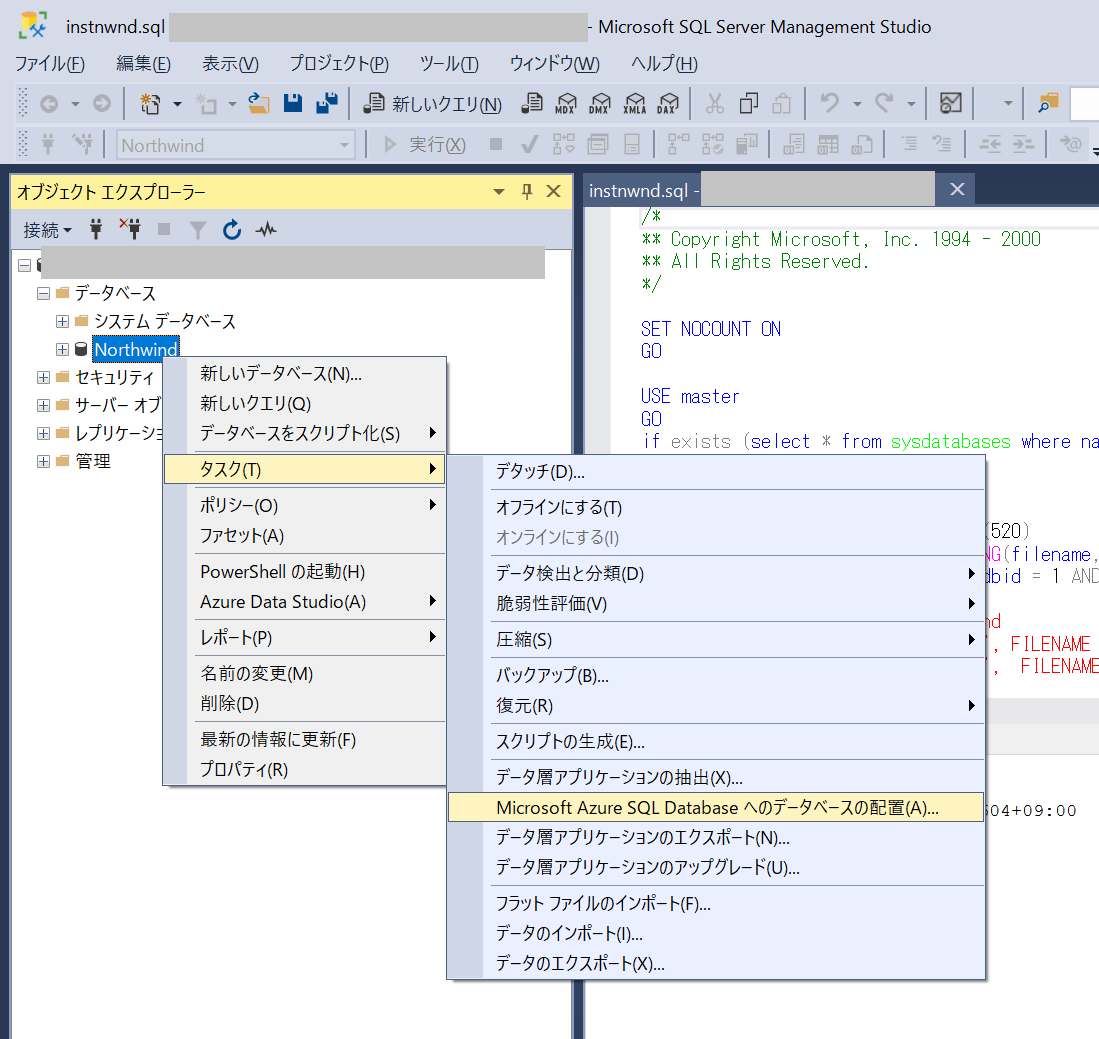Open Azure Data Studio(A) submenu
This screenshot has height=1039, width=1099.
[305, 602]
